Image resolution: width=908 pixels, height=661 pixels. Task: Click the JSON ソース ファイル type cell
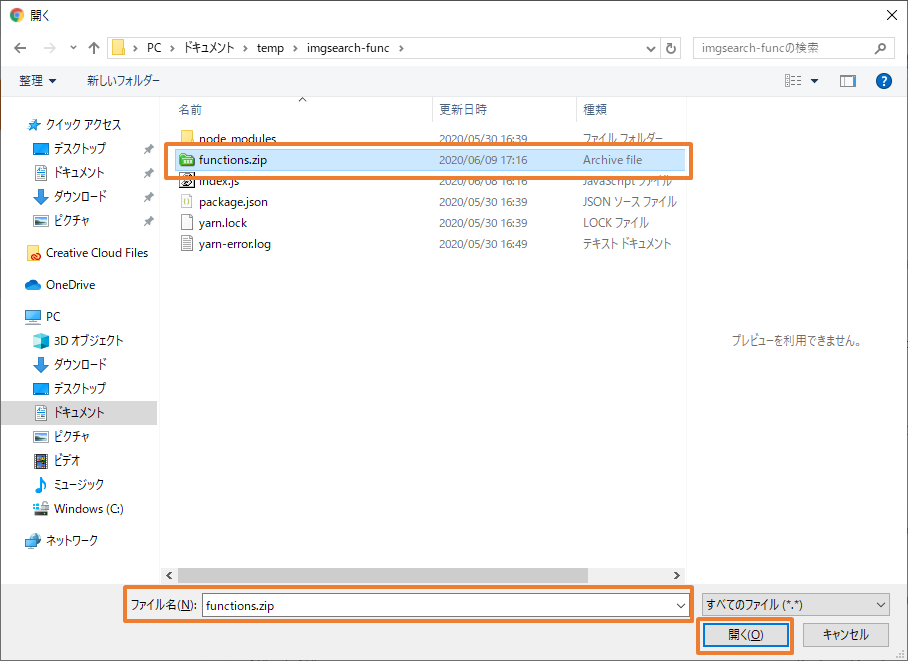point(629,202)
